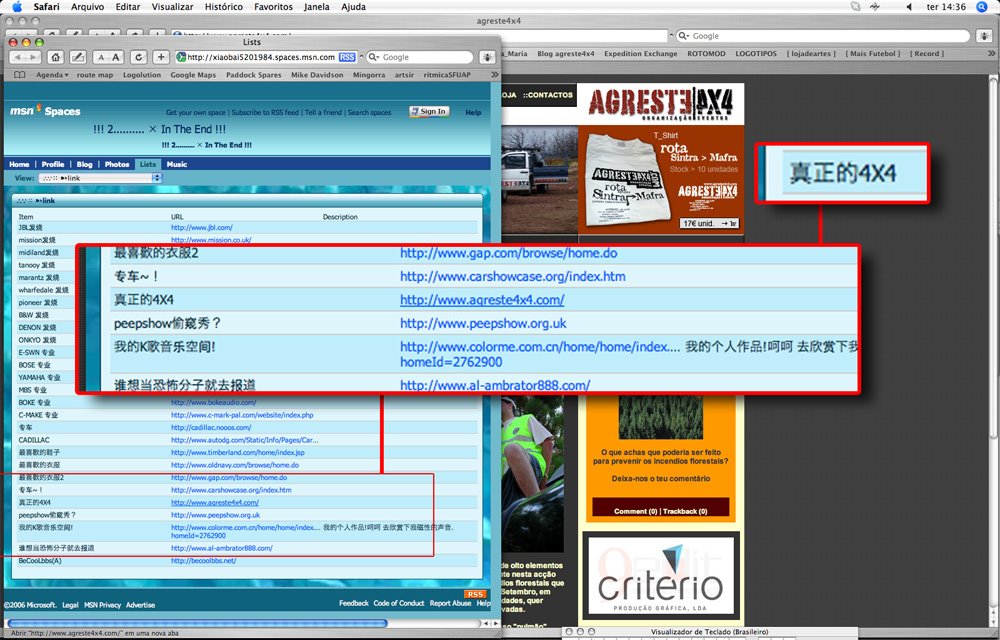The height and width of the screenshot is (640, 1000).
Task: Click the Code of Conduct footer link
Action: point(399,603)
